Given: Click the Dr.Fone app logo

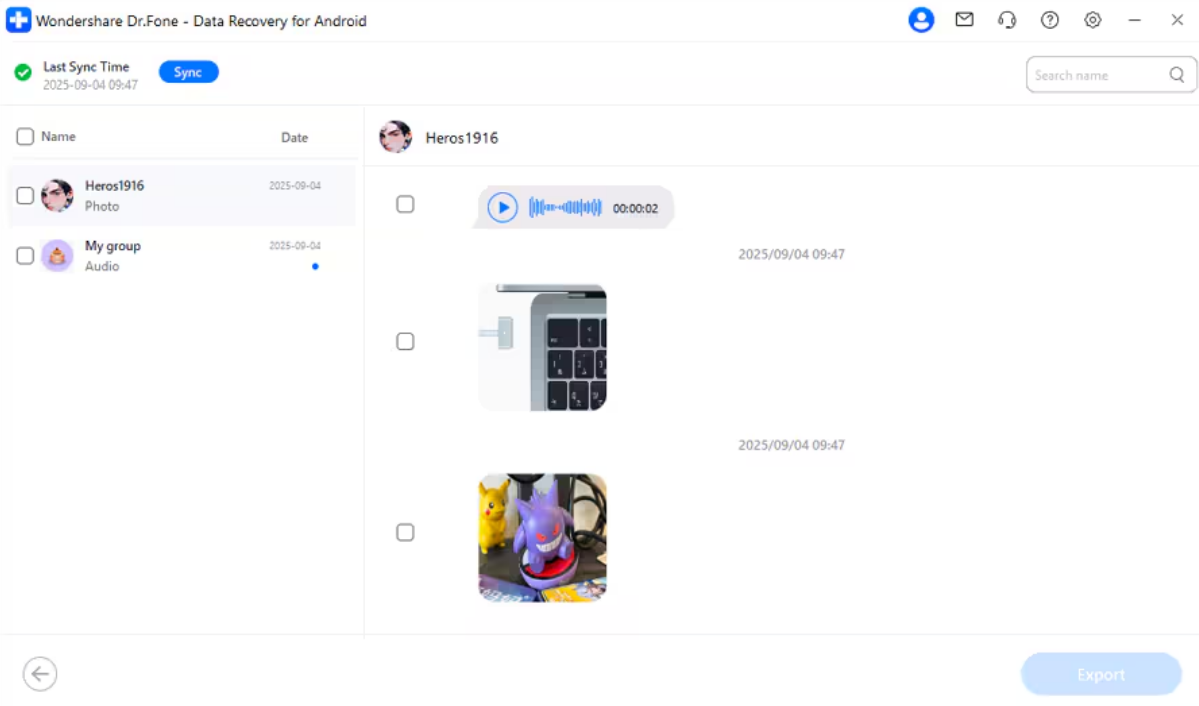Looking at the screenshot, I should click(18, 20).
